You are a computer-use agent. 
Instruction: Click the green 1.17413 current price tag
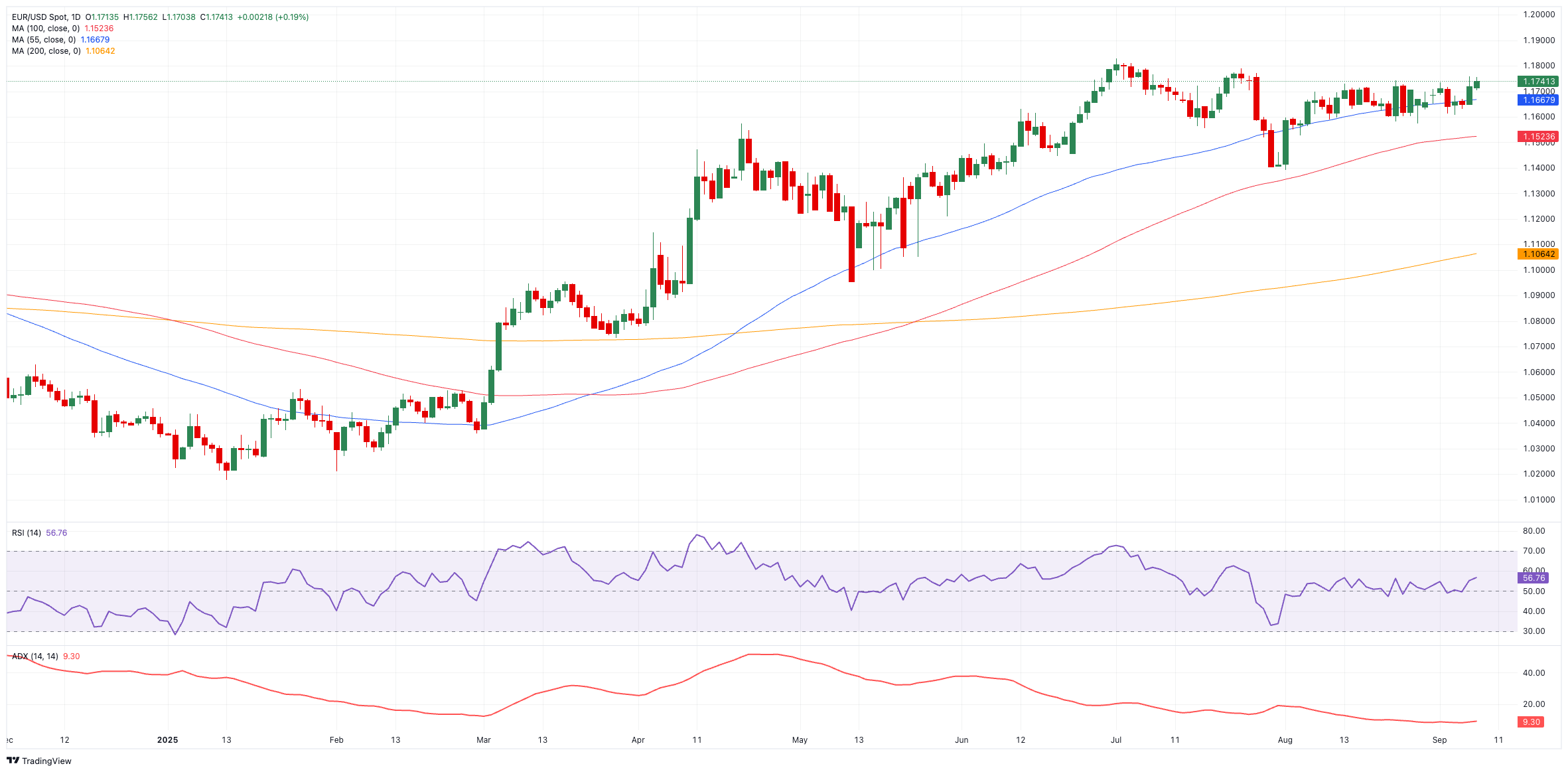coord(1538,82)
